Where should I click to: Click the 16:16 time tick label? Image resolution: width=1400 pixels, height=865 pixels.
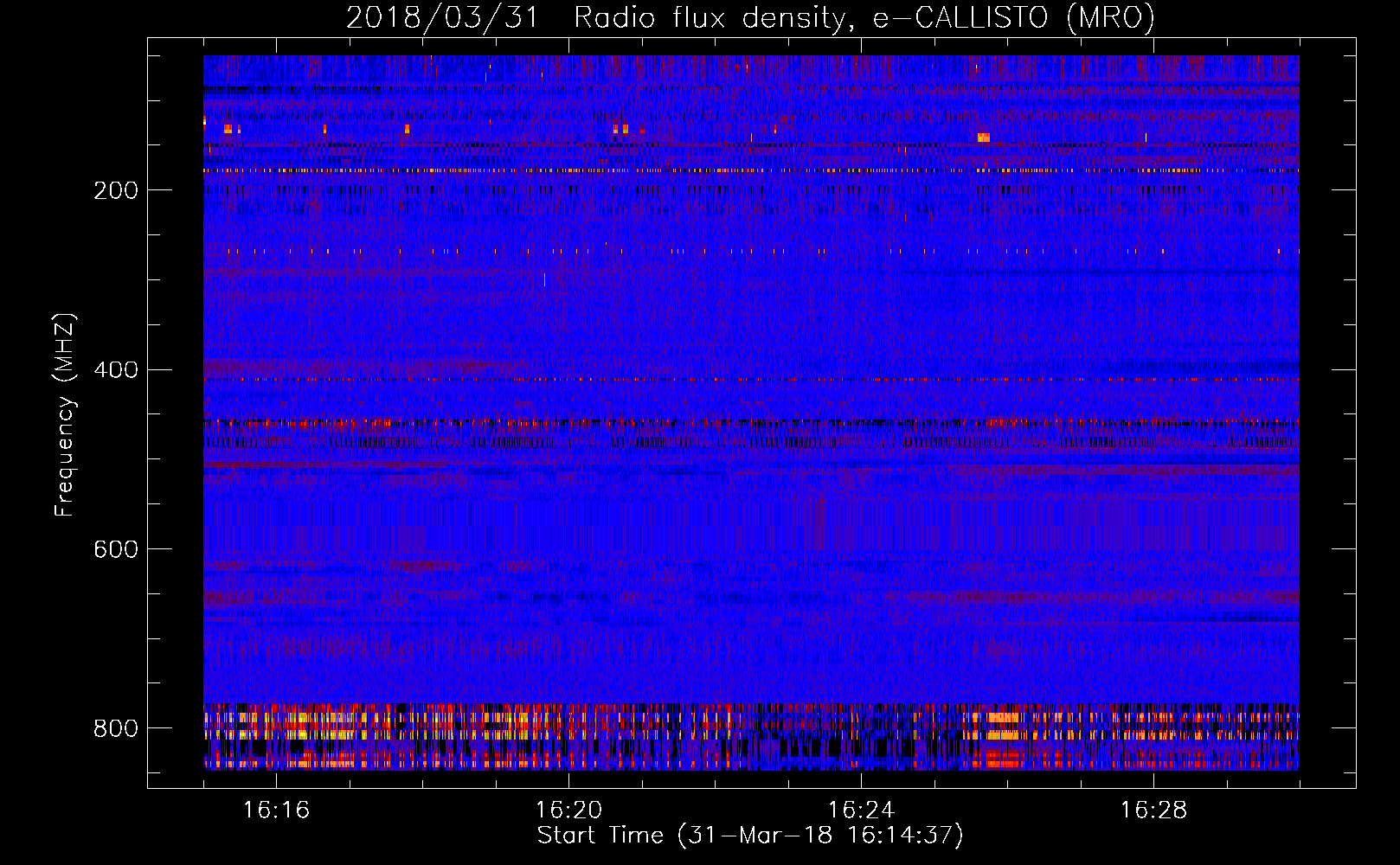coord(276,810)
